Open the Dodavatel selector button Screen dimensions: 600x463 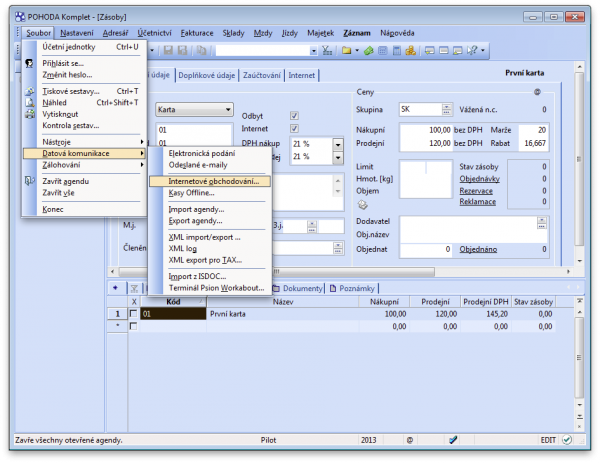541,223
